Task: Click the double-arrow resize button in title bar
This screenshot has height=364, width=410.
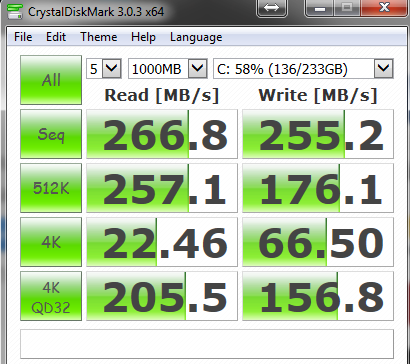Action: point(271,7)
